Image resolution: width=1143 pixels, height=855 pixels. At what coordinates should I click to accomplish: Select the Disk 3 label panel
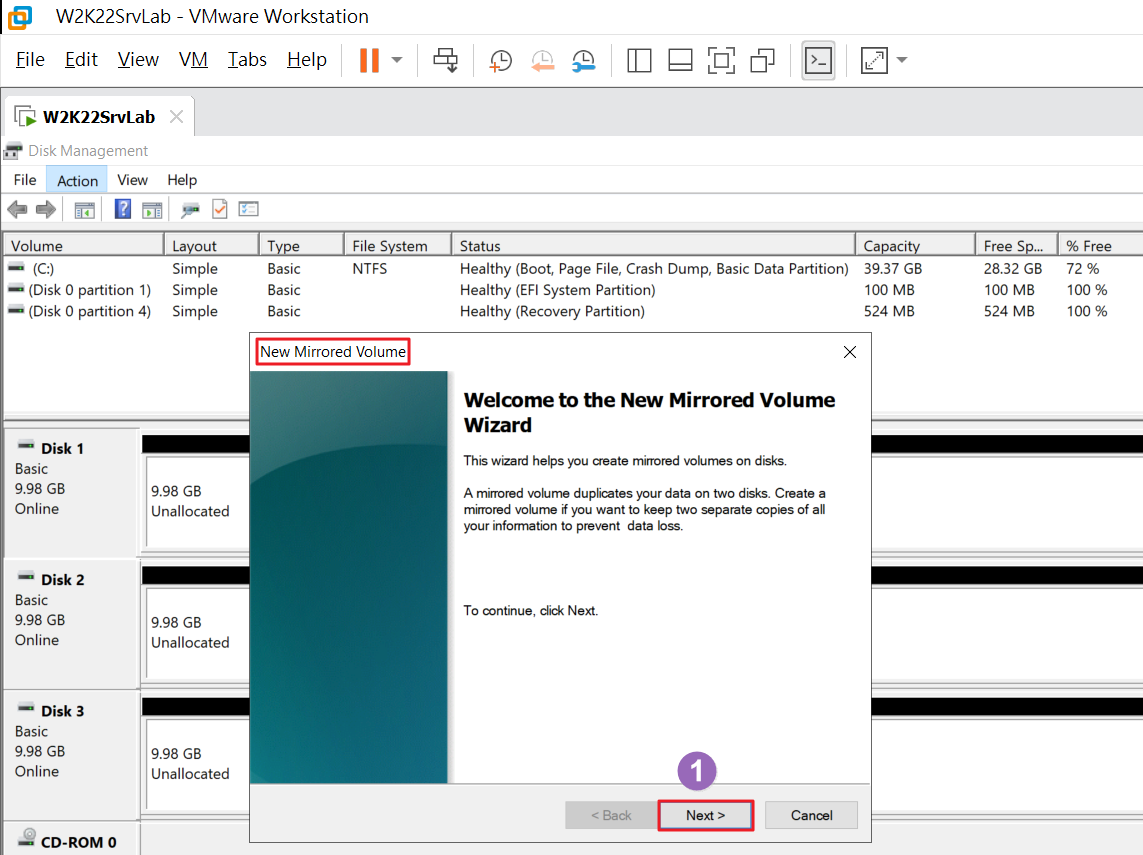click(71, 754)
